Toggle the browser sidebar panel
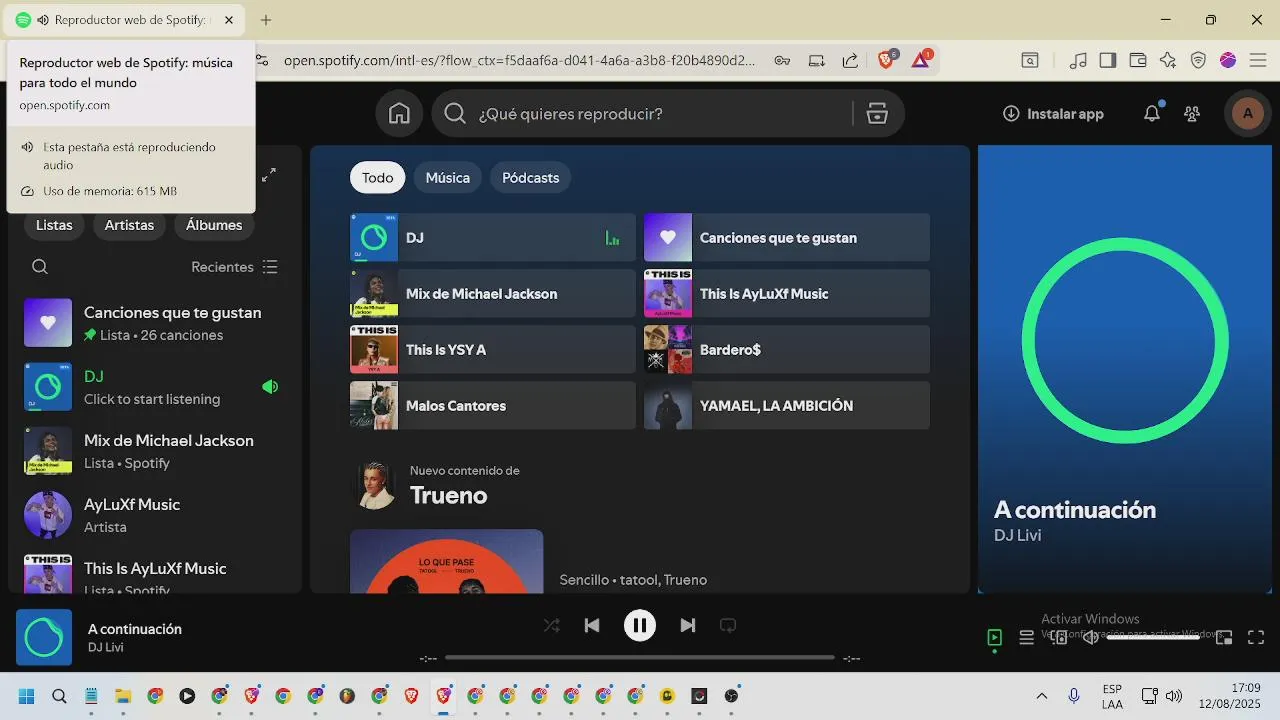Viewport: 1280px width, 720px height. pos(1108,60)
